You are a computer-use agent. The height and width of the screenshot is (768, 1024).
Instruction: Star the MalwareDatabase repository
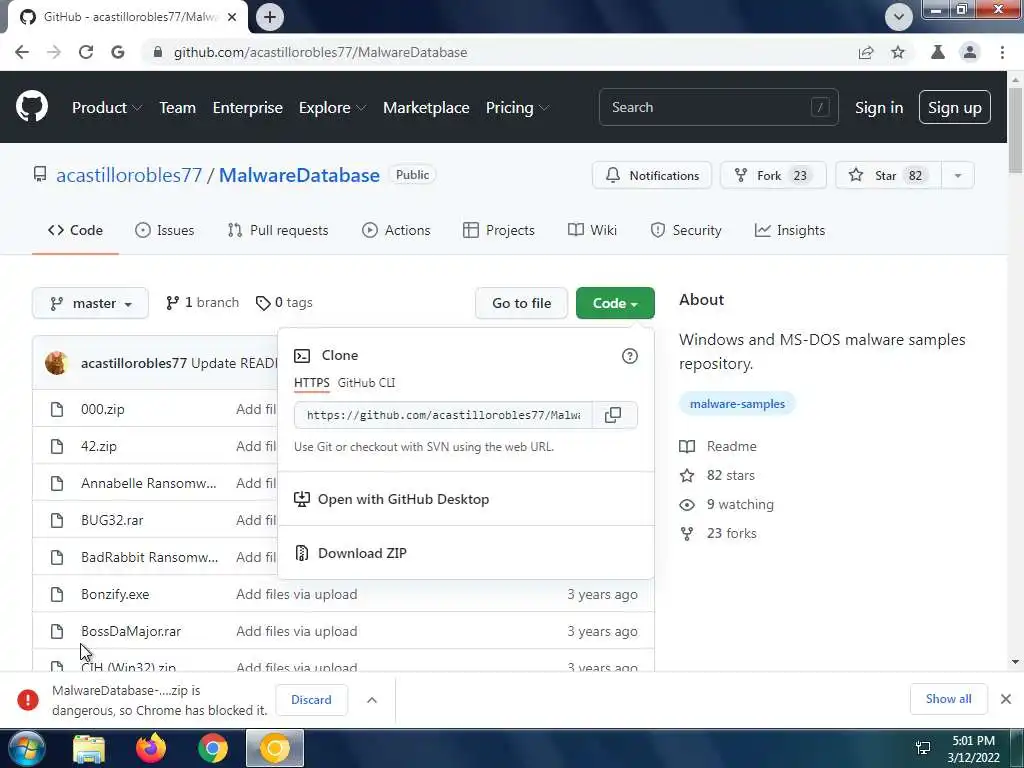888,176
